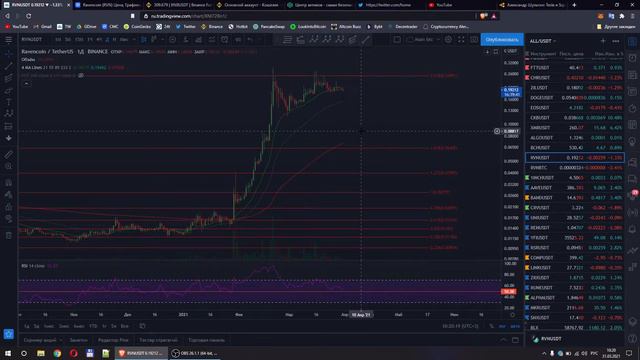This screenshot has width=640, height=360.
Task: Open the Notes tab in bottom panel
Action: click(78, 340)
